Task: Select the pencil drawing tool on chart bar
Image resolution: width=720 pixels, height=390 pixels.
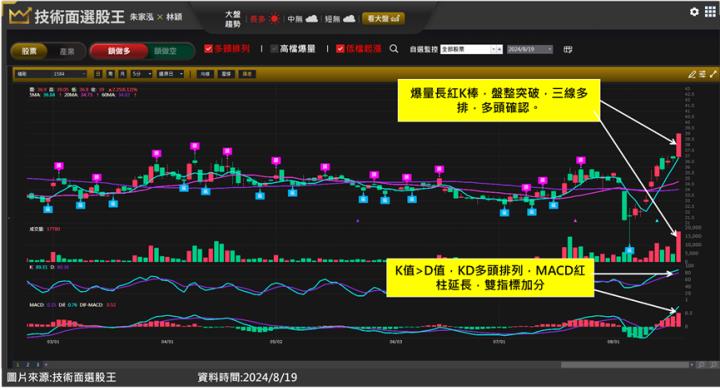Action: coord(692,74)
